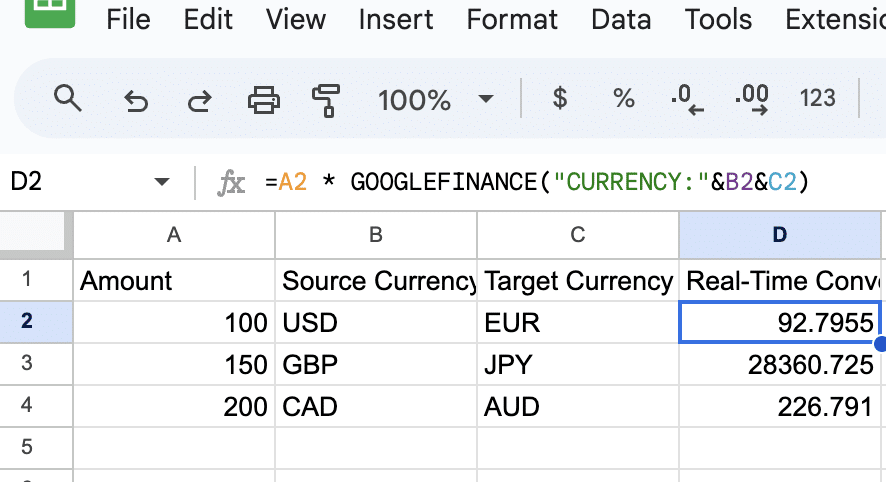The width and height of the screenshot is (886, 482).
Task: Select the Real-Time Conversion header cell
Action: pyautogui.click(x=780, y=280)
